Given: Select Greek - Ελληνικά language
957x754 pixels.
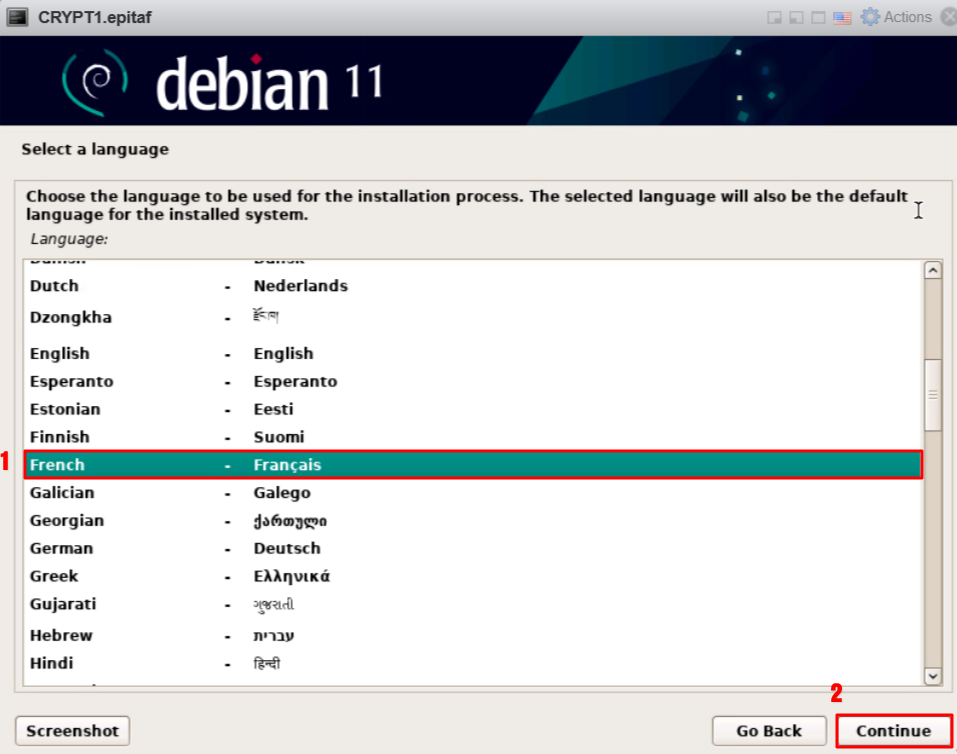Looking at the screenshot, I should (x=54, y=577).
